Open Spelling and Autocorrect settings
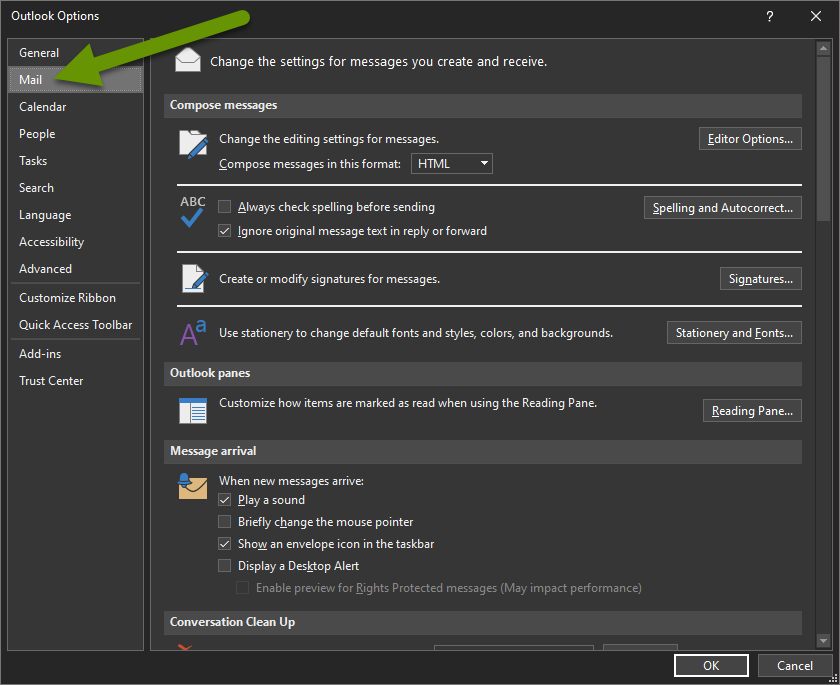The width and height of the screenshot is (840, 685). [x=722, y=207]
